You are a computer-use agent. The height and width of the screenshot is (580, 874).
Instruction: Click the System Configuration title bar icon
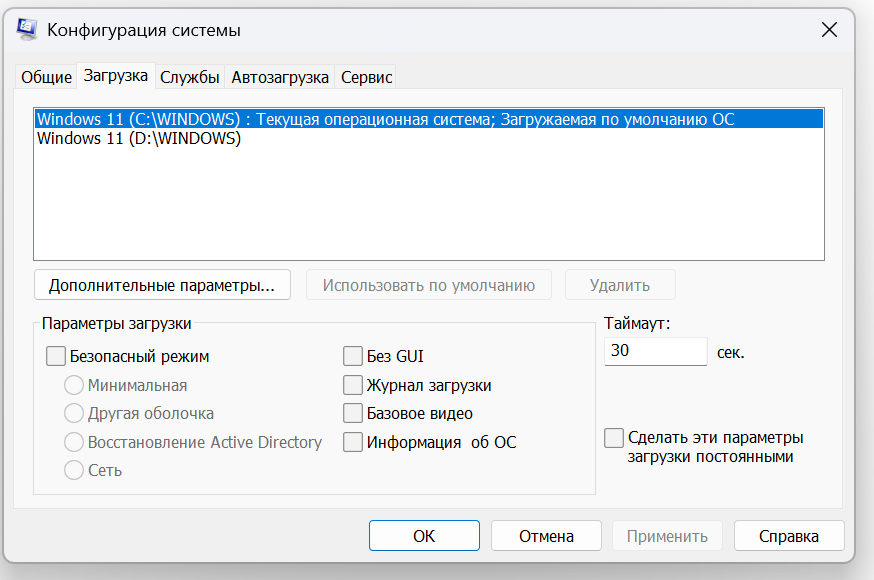click(x=26, y=30)
